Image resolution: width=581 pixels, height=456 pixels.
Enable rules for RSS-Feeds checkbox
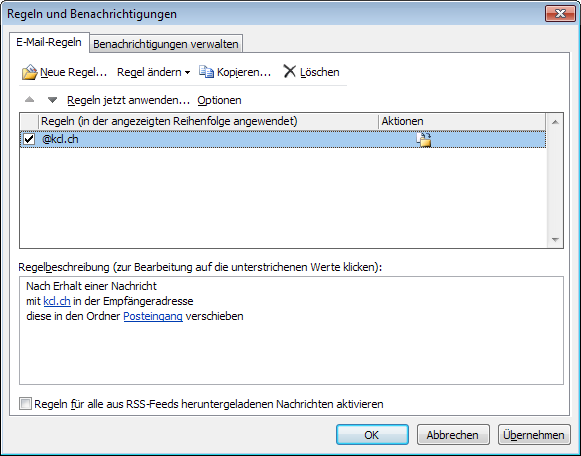pyautogui.click(x=26, y=403)
